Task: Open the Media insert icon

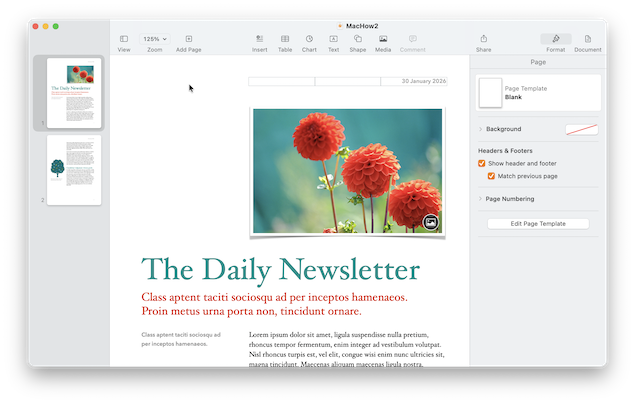Action: (383, 39)
